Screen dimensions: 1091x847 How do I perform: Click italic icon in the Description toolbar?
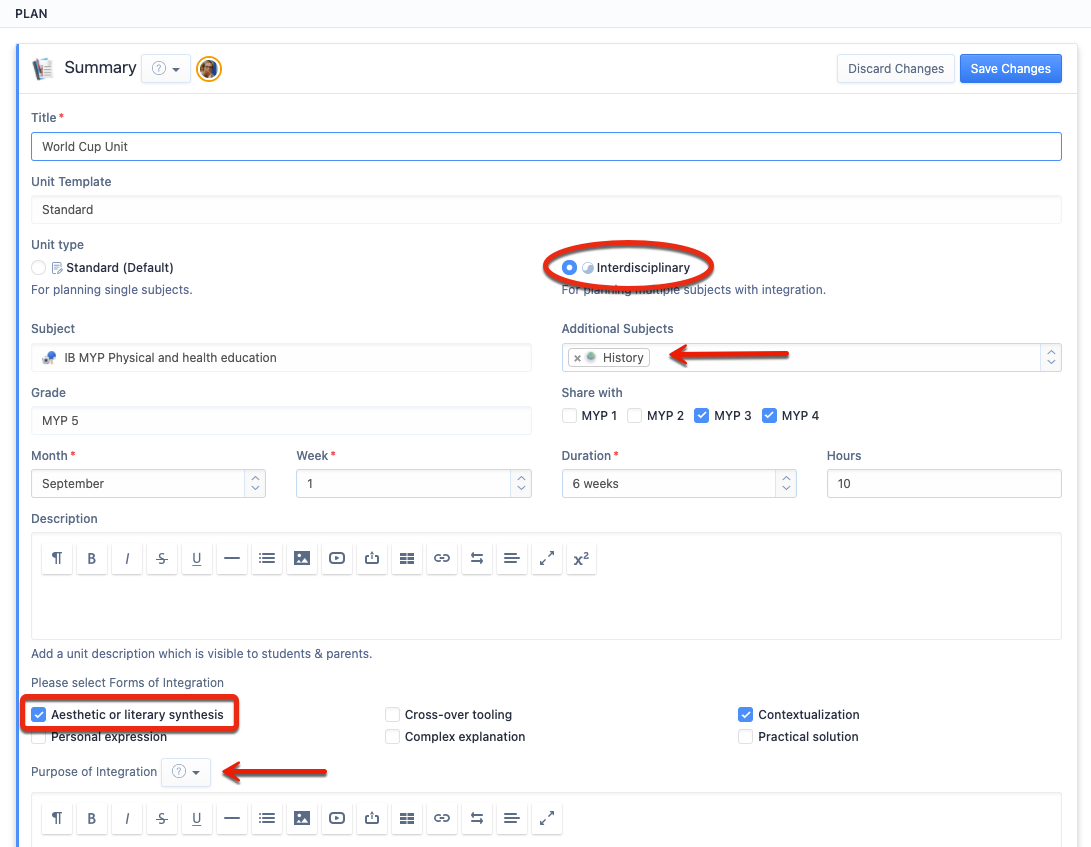click(x=127, y=559)
